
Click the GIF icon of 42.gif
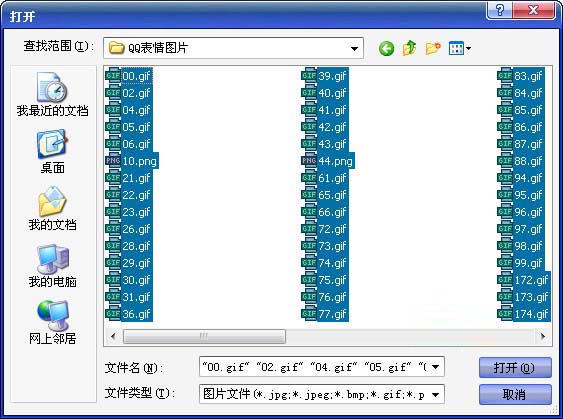coord(309,127)
